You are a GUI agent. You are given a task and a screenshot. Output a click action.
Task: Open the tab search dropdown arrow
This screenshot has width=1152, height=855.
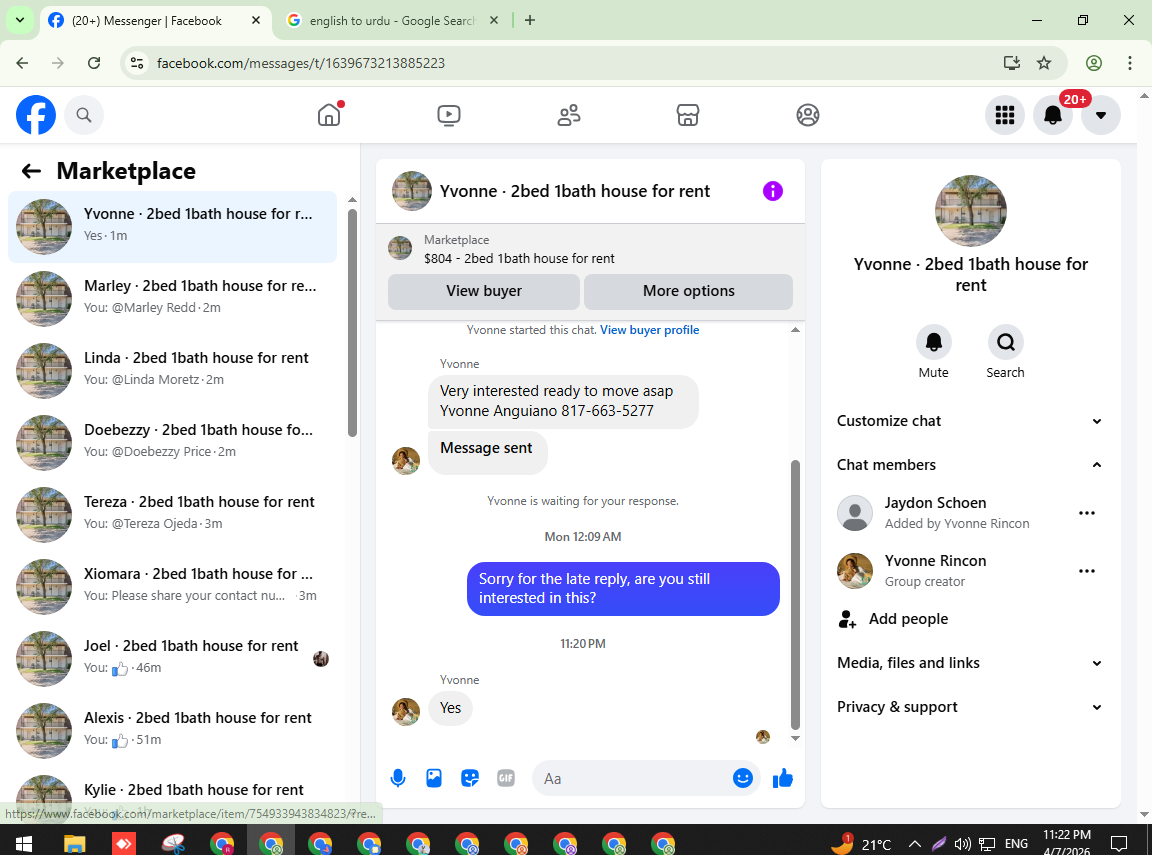[20, 21]
